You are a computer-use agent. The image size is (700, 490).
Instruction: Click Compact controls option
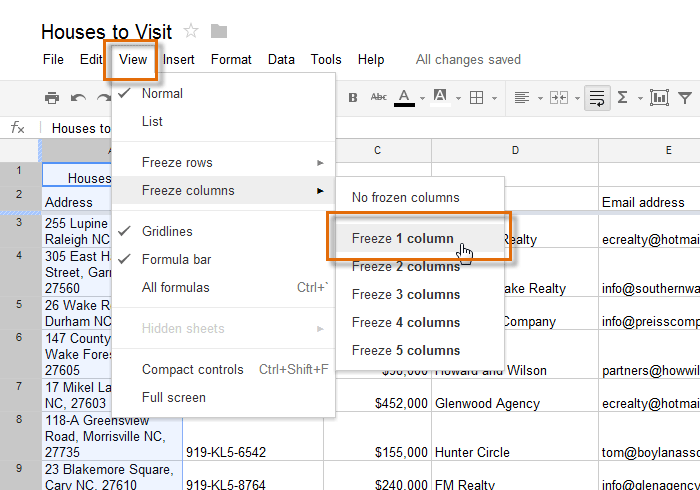click(x=223, y=370)
